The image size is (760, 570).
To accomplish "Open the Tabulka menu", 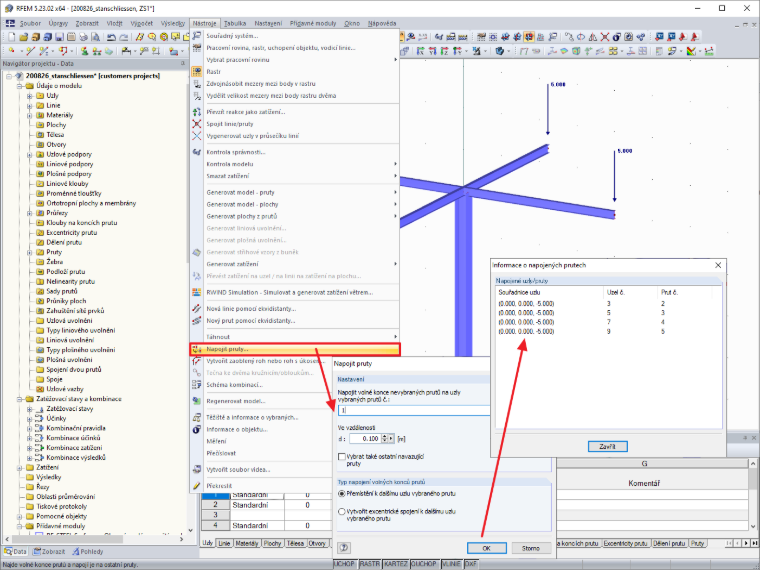I will [235, 23].
